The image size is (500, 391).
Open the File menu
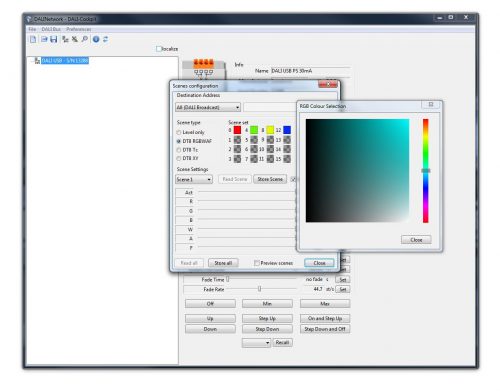point(32,29)
